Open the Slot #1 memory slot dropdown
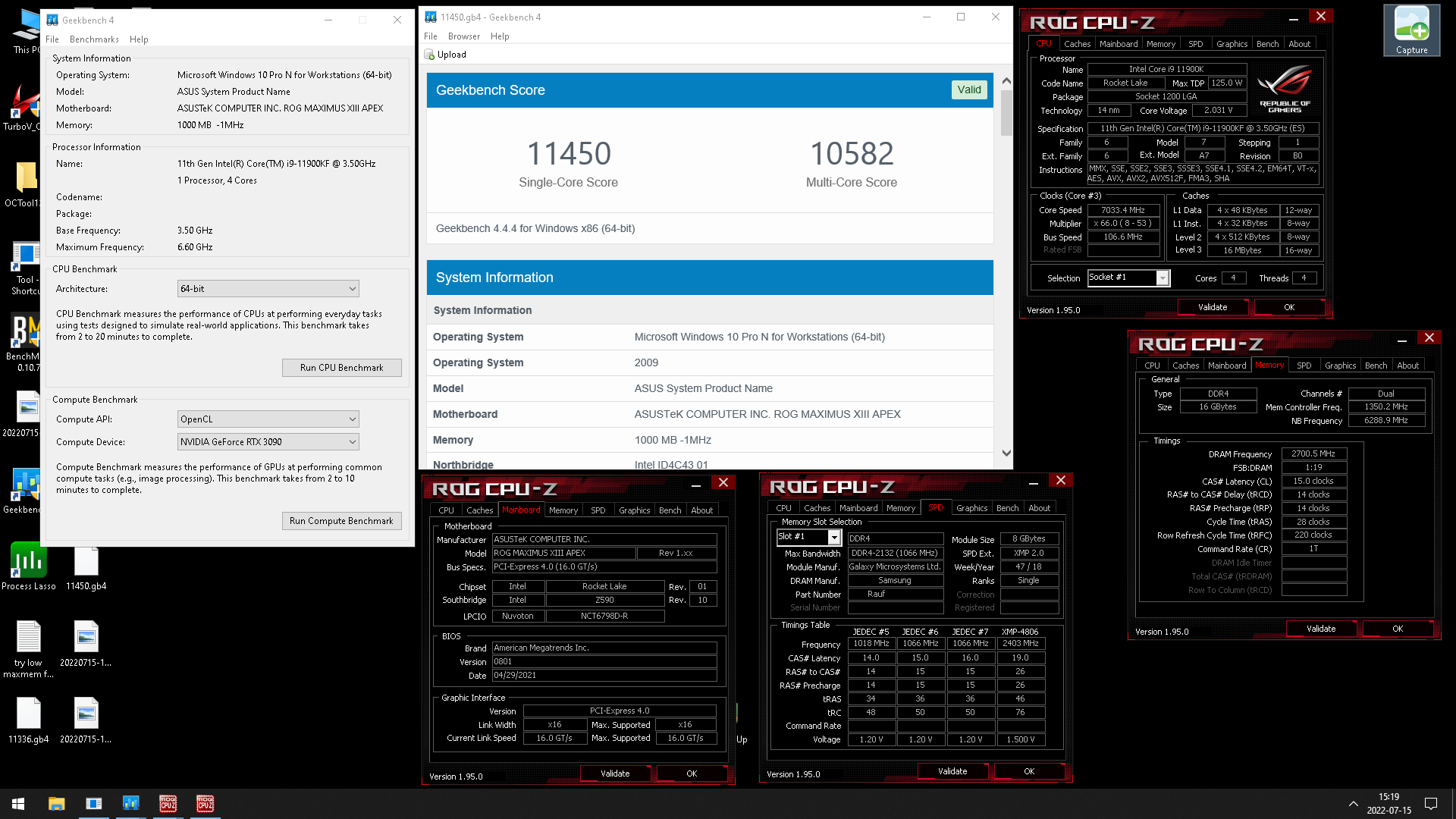Viewport: 1456px width, 819px height. (808, 537)
